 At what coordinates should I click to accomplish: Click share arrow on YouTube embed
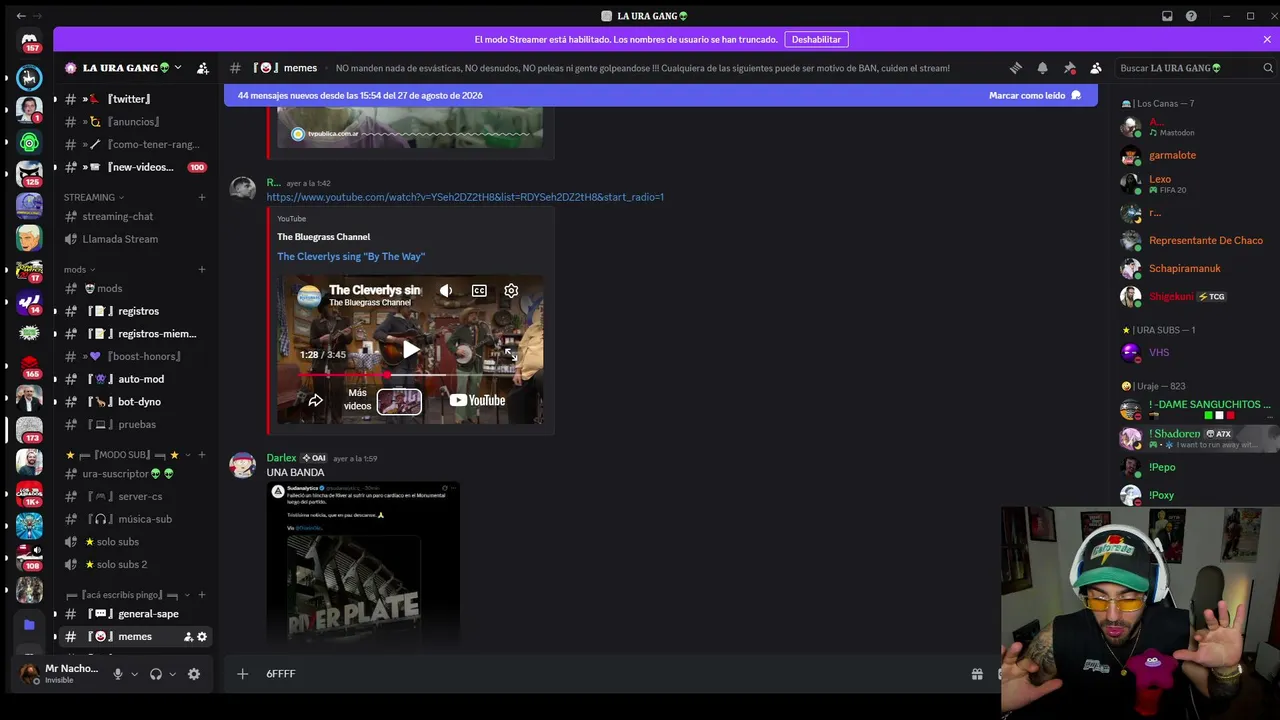tap(315, 400)
